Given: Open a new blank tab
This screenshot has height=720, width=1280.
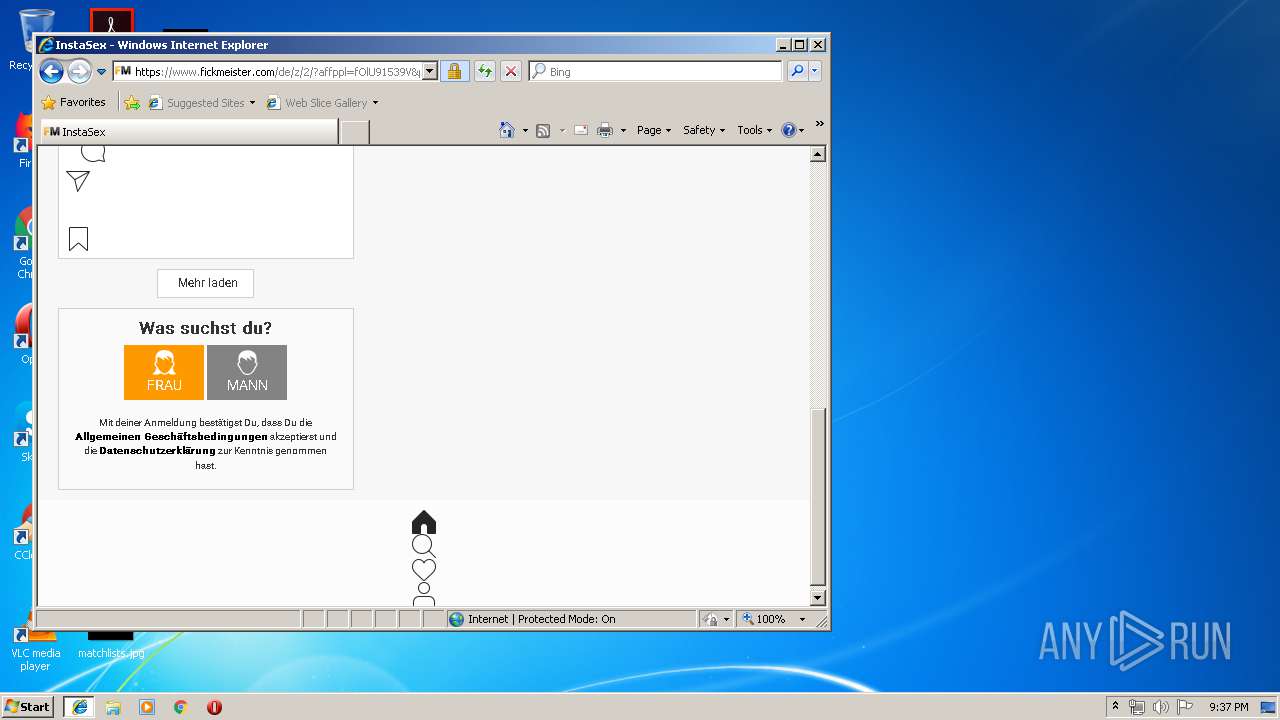Looking at the screenshot, I should coord(355,132).
